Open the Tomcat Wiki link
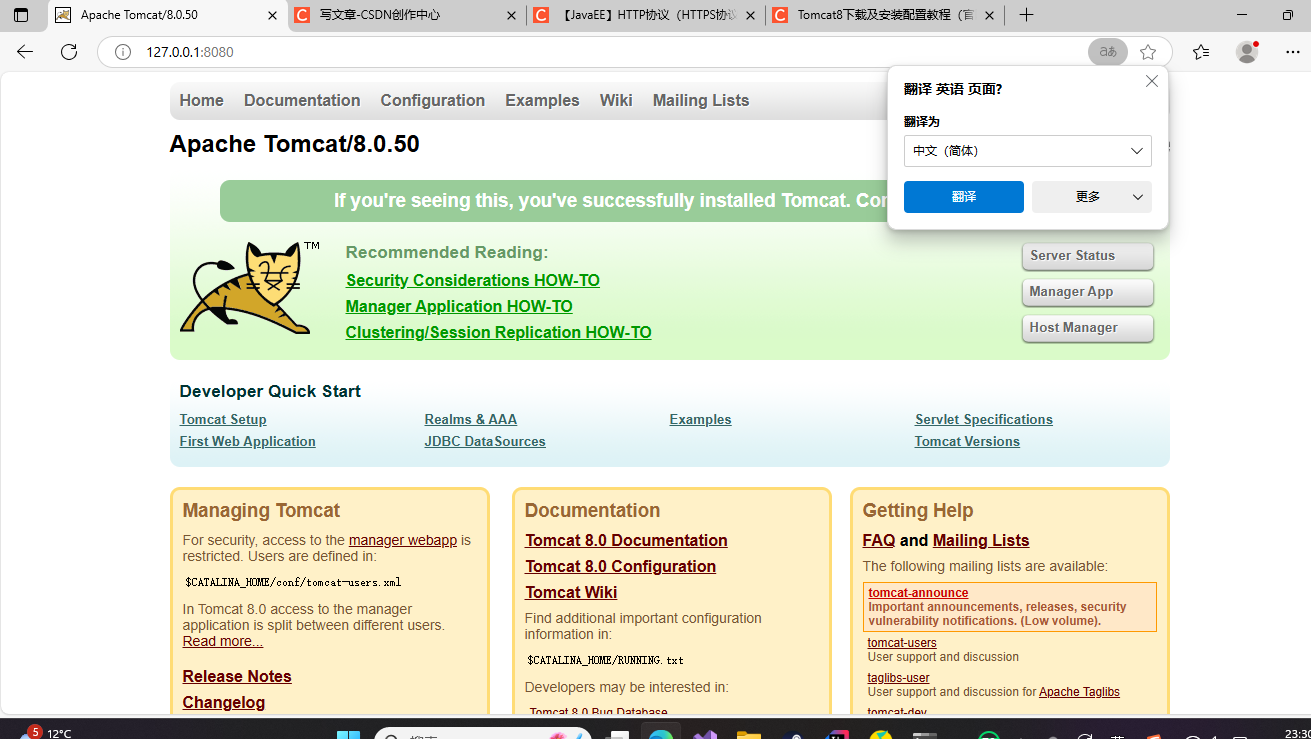This screenshot has height=739, width=1311. [571, 592]
